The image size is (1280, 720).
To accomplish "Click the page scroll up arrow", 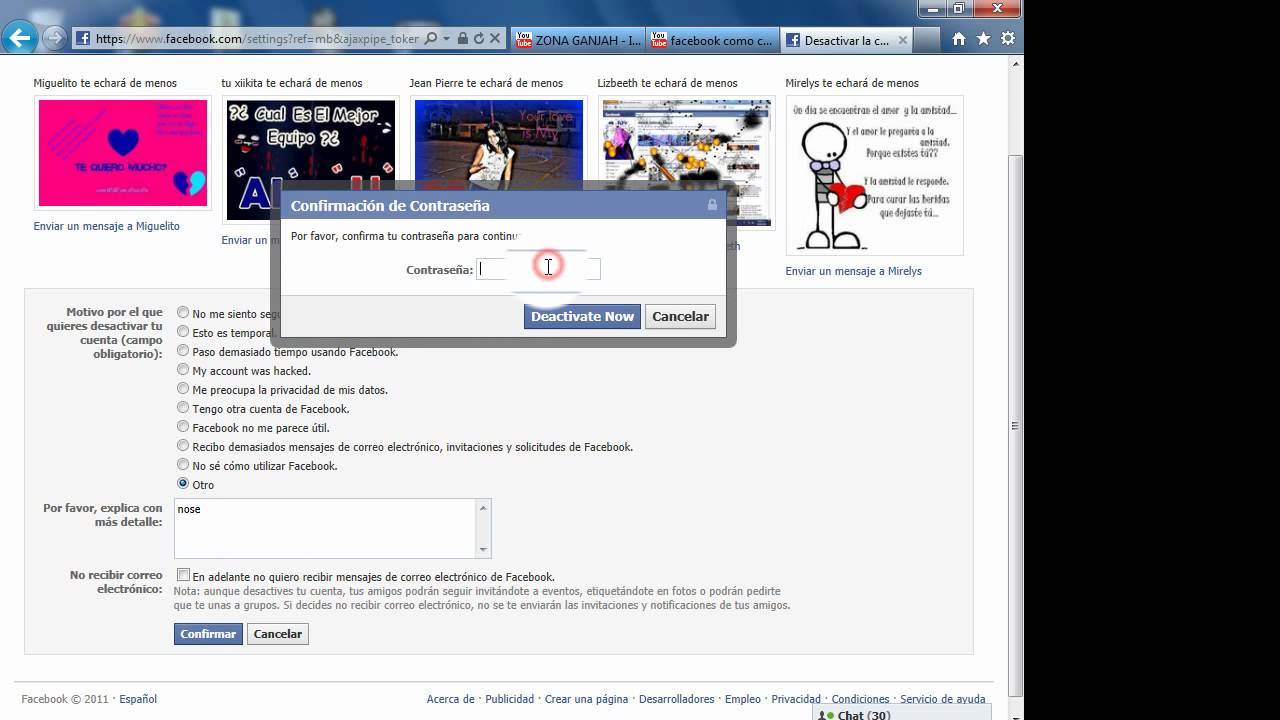I will (x=1015, y=64).
